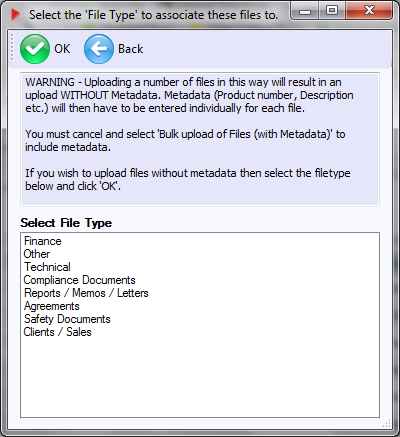
Task: Click the red application icon in title bar
Action: pos(16,15)
